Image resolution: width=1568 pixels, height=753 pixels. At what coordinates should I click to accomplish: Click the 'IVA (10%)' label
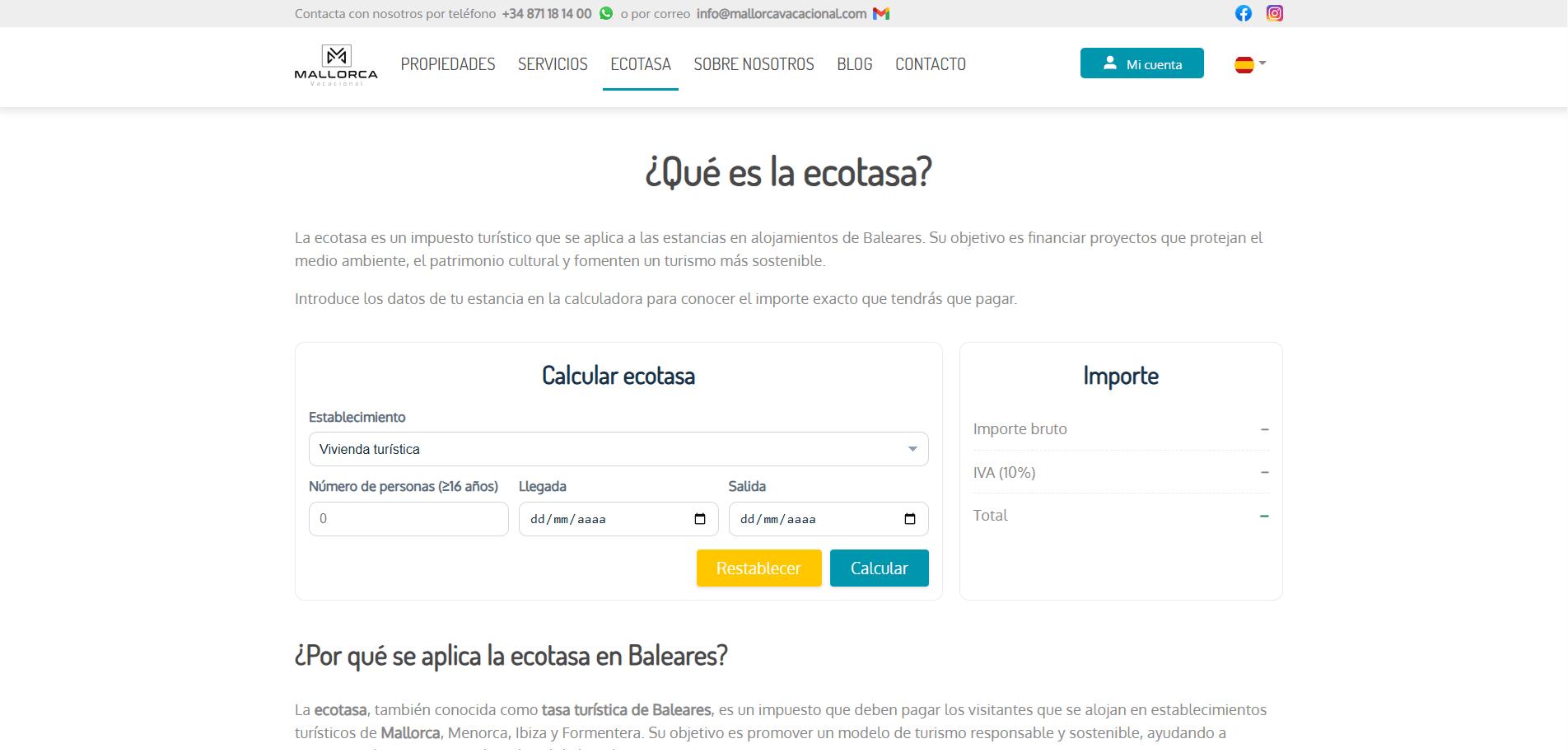pyautogui.click(x=1005, y=473)
